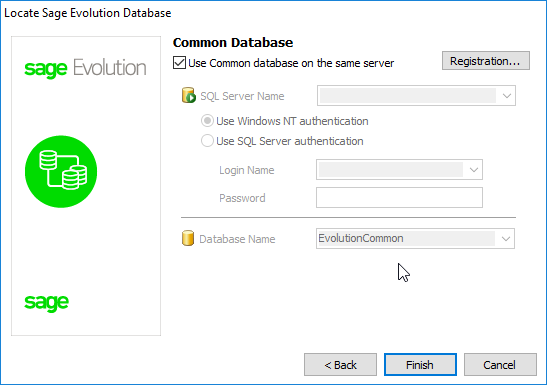Cancel the database wizard
The height and width of the screenshot is (385, 547).
[x=500, y=365]
